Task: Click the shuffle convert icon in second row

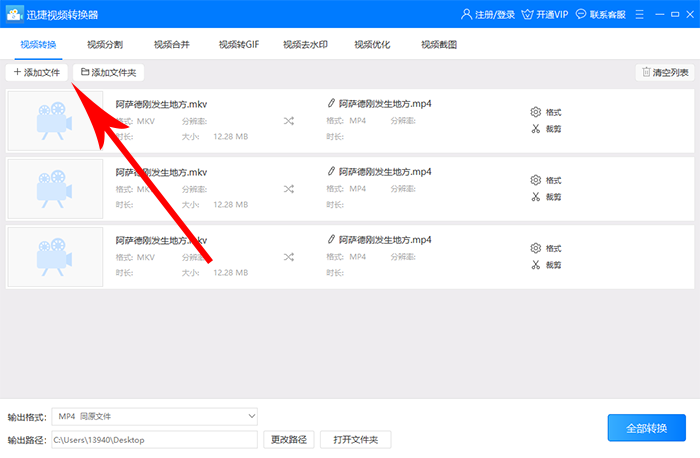Action: (289, 189)
